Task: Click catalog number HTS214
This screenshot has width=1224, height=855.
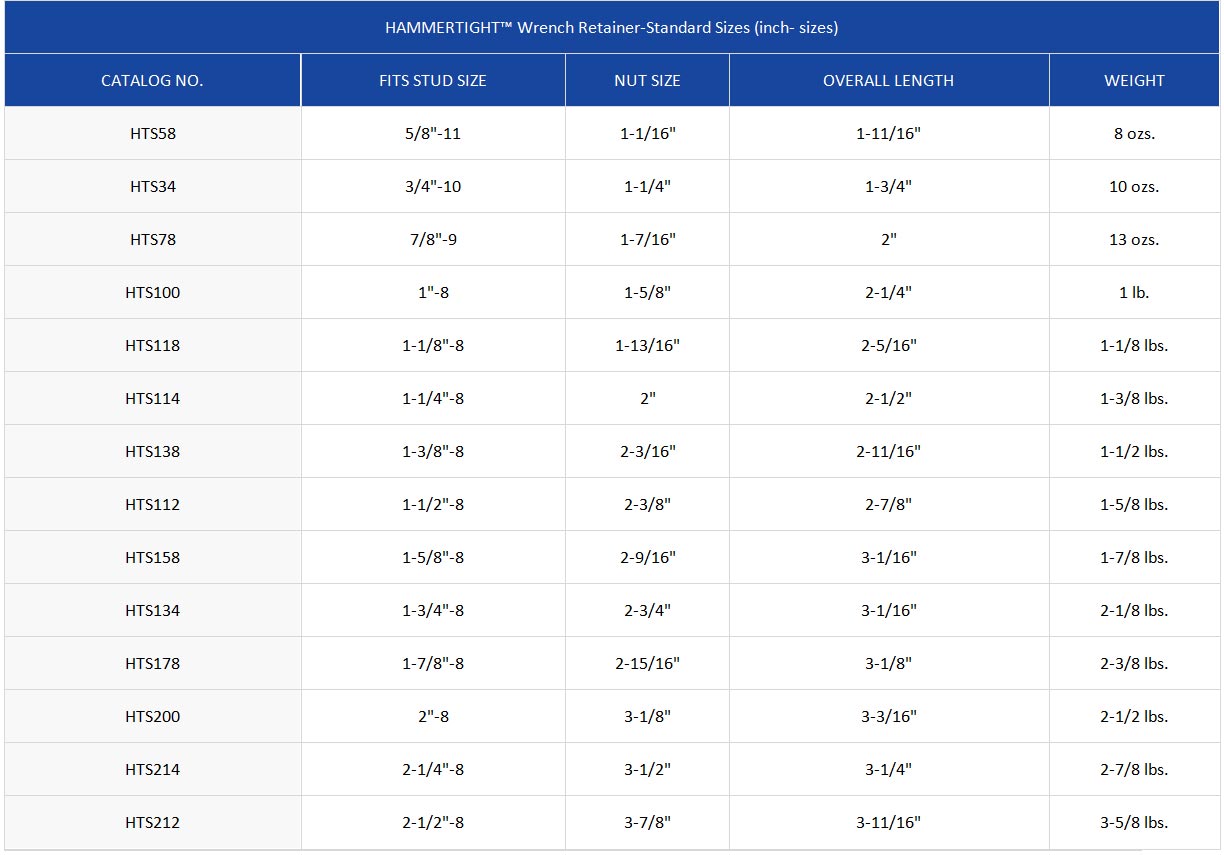Action: point(153,770)
